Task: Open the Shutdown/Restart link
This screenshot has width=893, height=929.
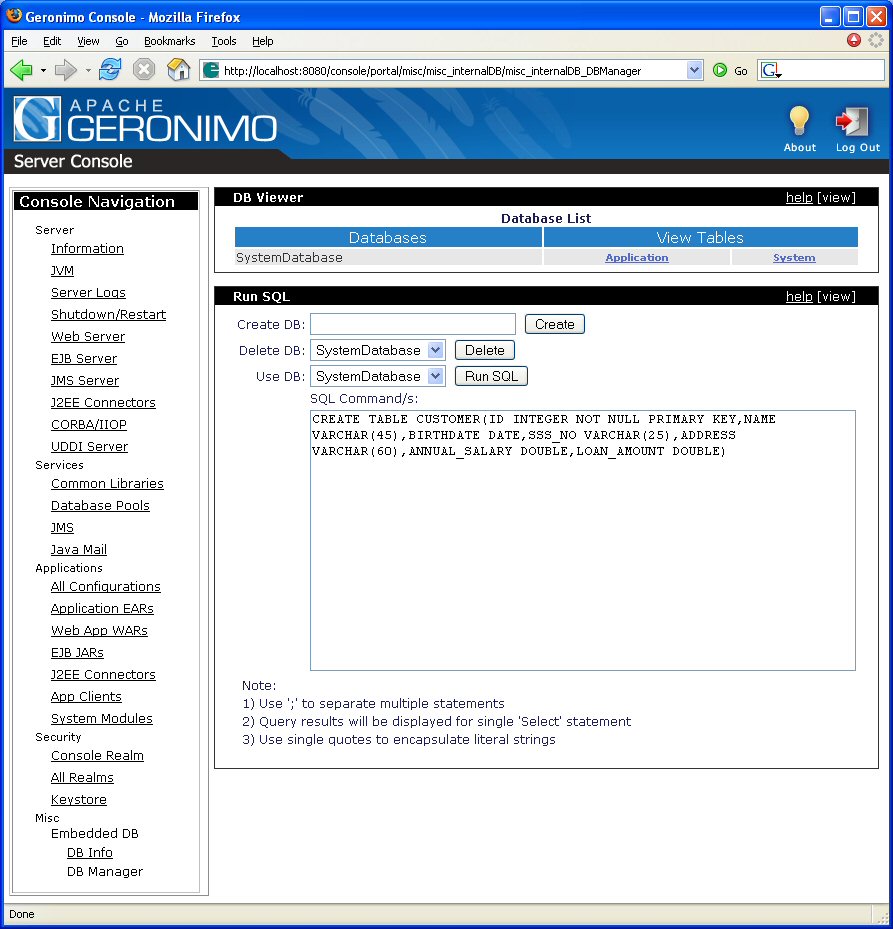Action: (108, 315)
